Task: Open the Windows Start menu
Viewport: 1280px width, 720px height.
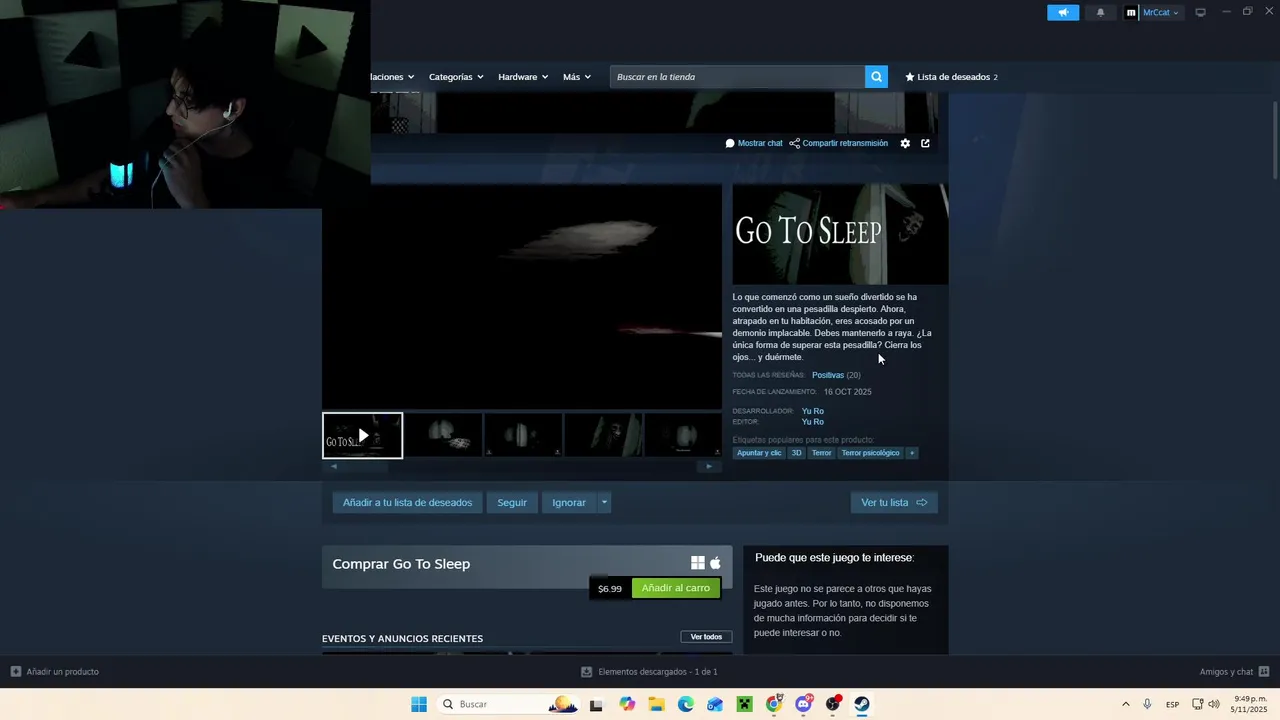Action: (419, 704)
